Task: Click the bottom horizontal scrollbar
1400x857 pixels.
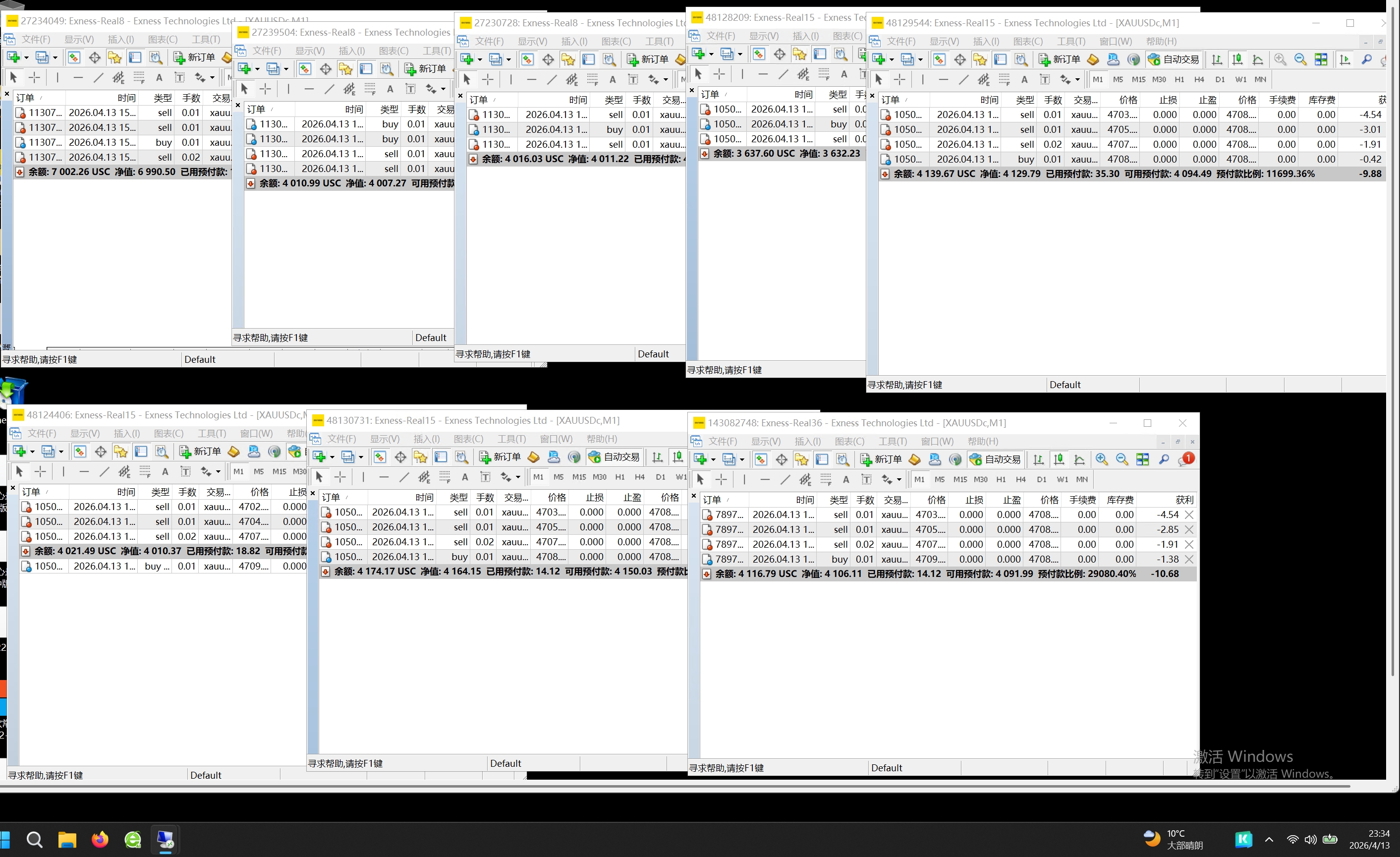Action: pos(675,787)
